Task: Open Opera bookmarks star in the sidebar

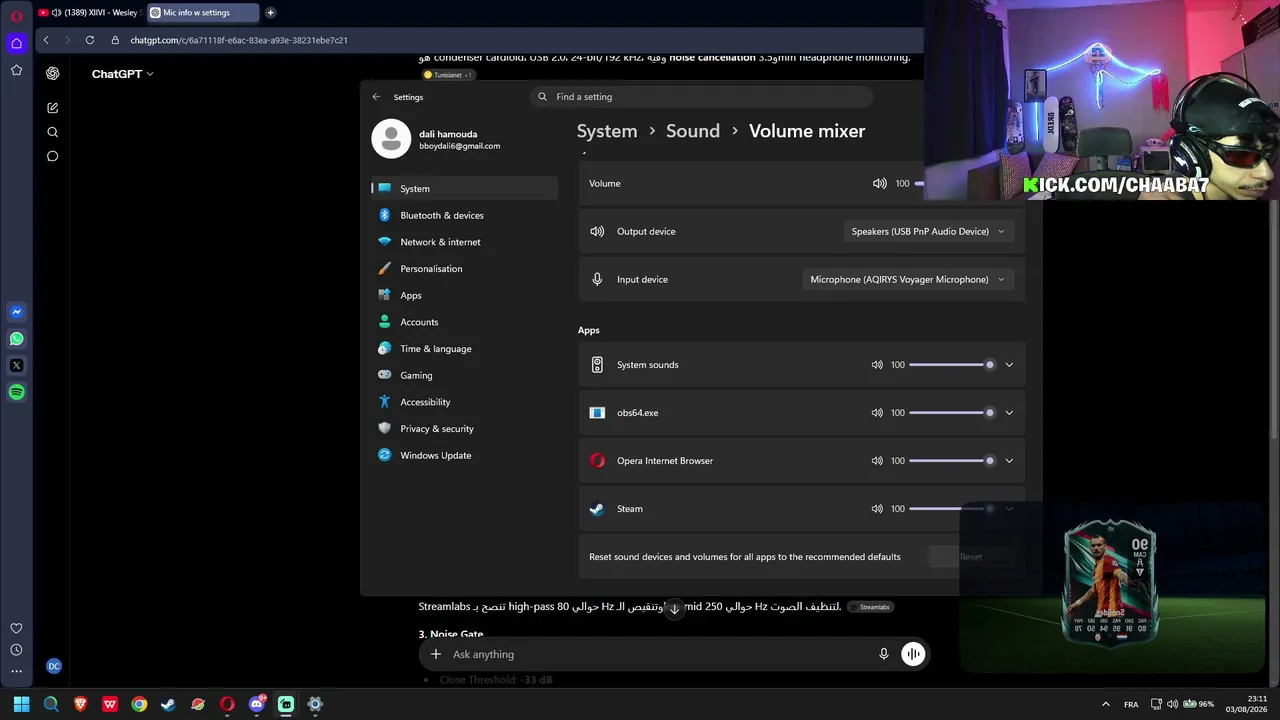Action: [16, 70]
